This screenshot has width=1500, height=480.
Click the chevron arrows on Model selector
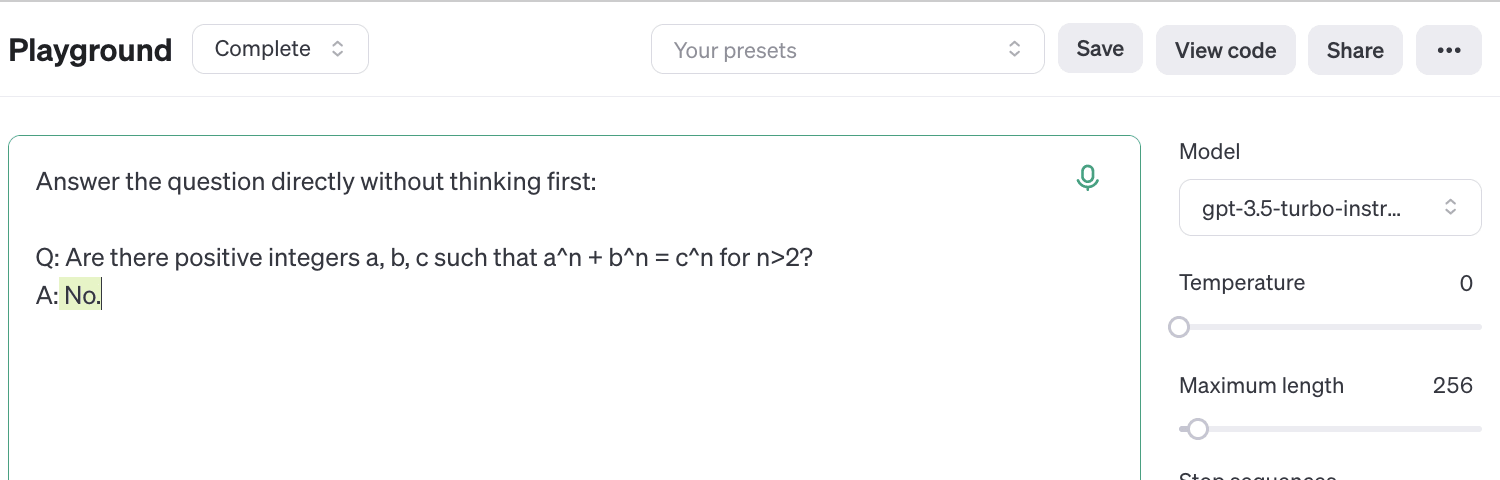(x=1450, y=208)
